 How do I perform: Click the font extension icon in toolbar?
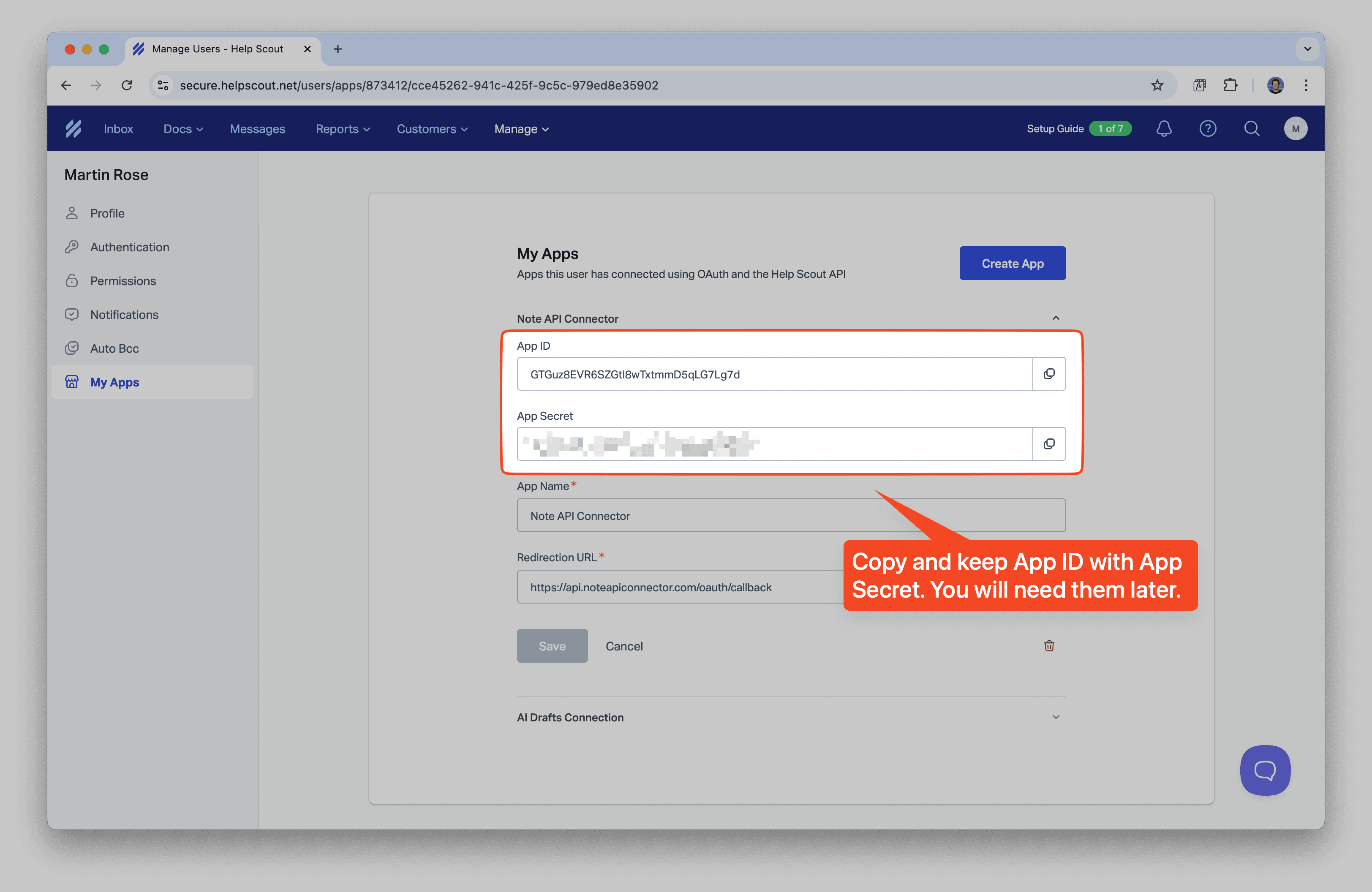click(1199, 85)
